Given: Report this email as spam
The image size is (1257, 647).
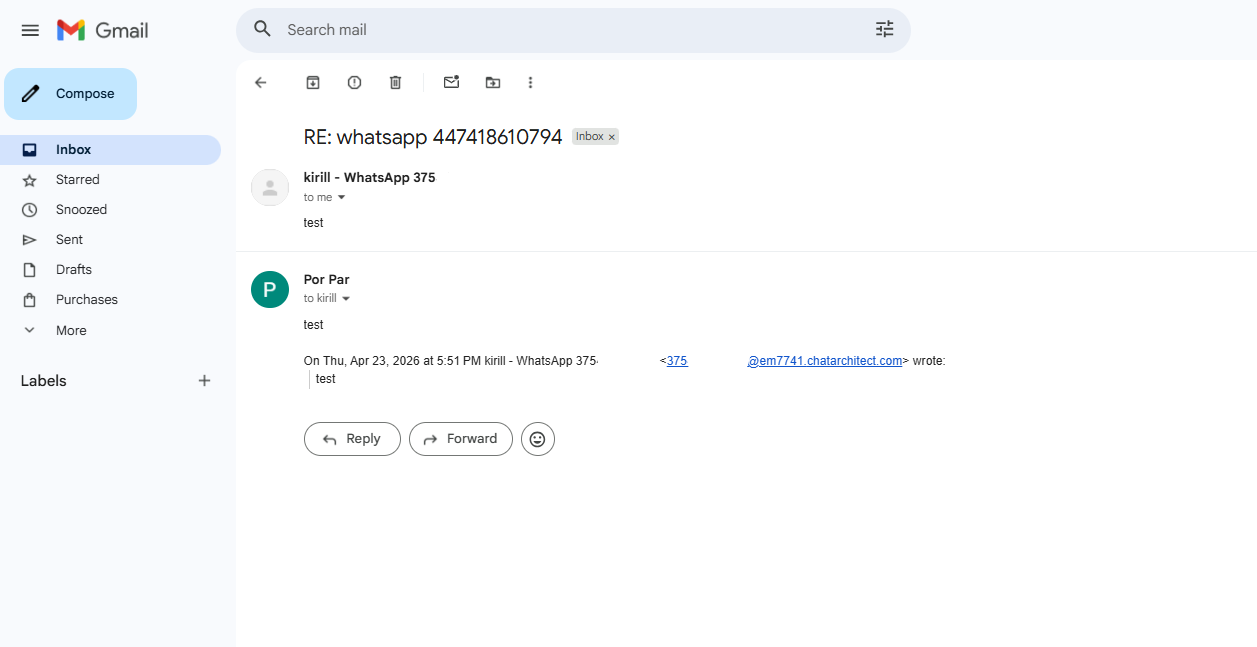Looking at the screenshot, I should (354, 83).
